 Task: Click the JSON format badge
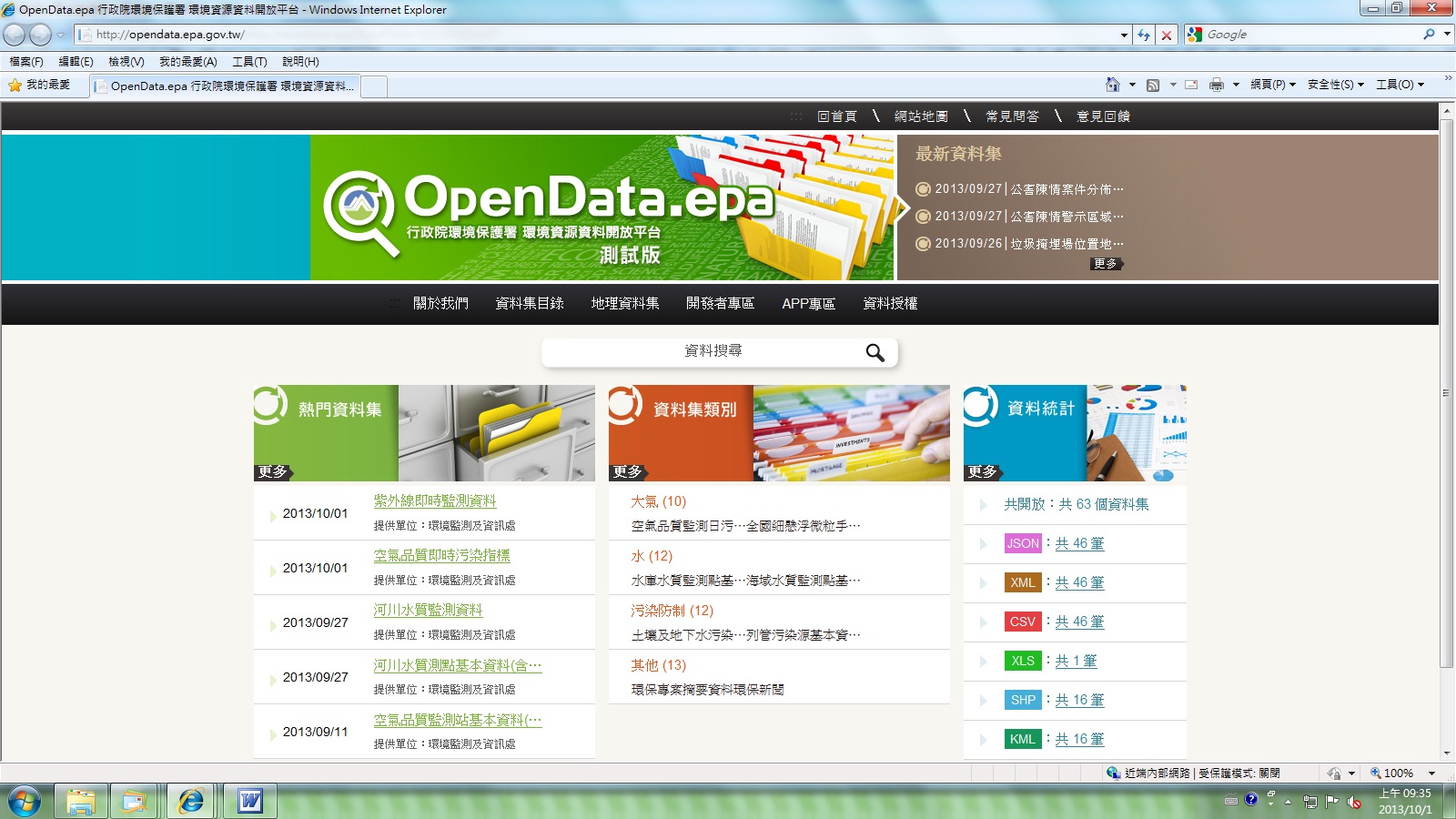(x=1023, y=543)
